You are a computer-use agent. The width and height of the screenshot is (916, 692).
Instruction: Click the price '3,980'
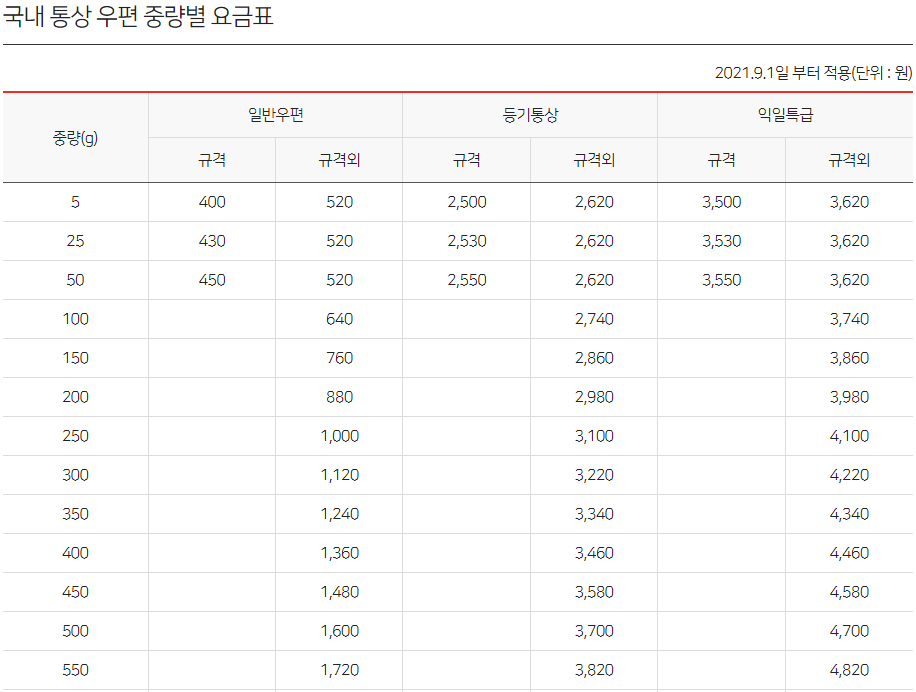[x=849, y=397]
